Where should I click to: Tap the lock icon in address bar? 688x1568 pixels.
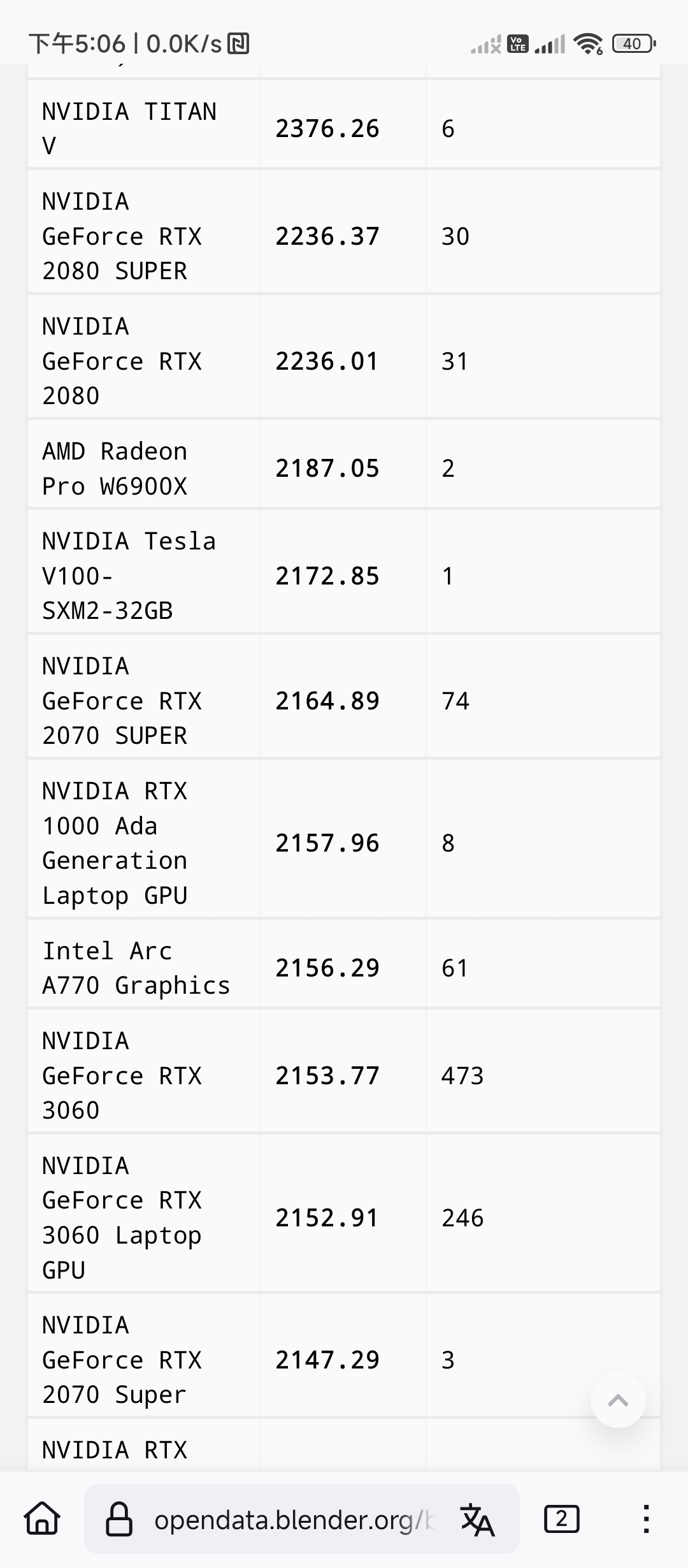point(118,1519)
